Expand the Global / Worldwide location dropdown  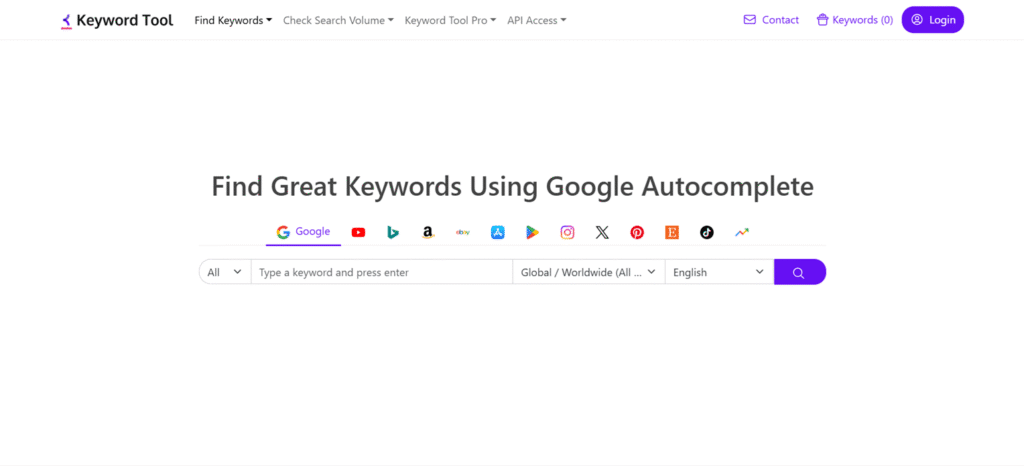[588, 272]
